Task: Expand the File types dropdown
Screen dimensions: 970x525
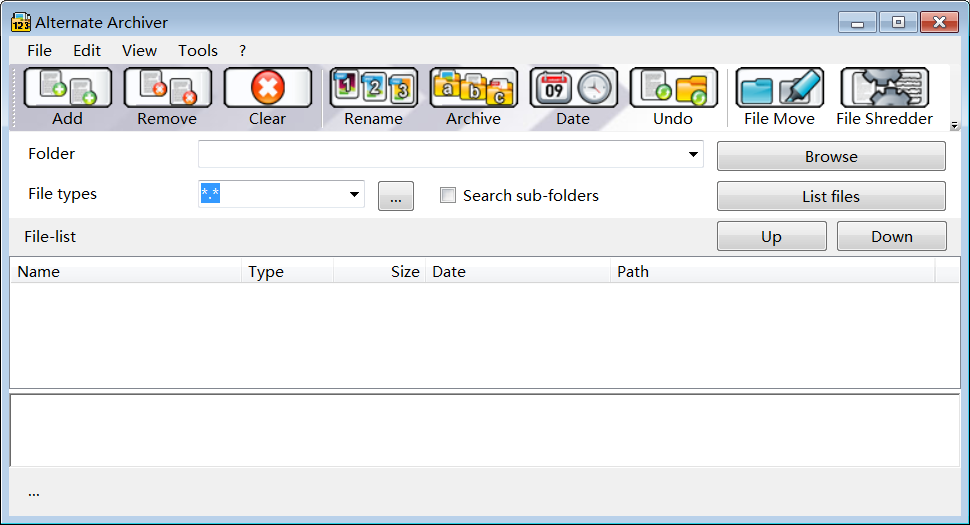Action: [354, 195]
